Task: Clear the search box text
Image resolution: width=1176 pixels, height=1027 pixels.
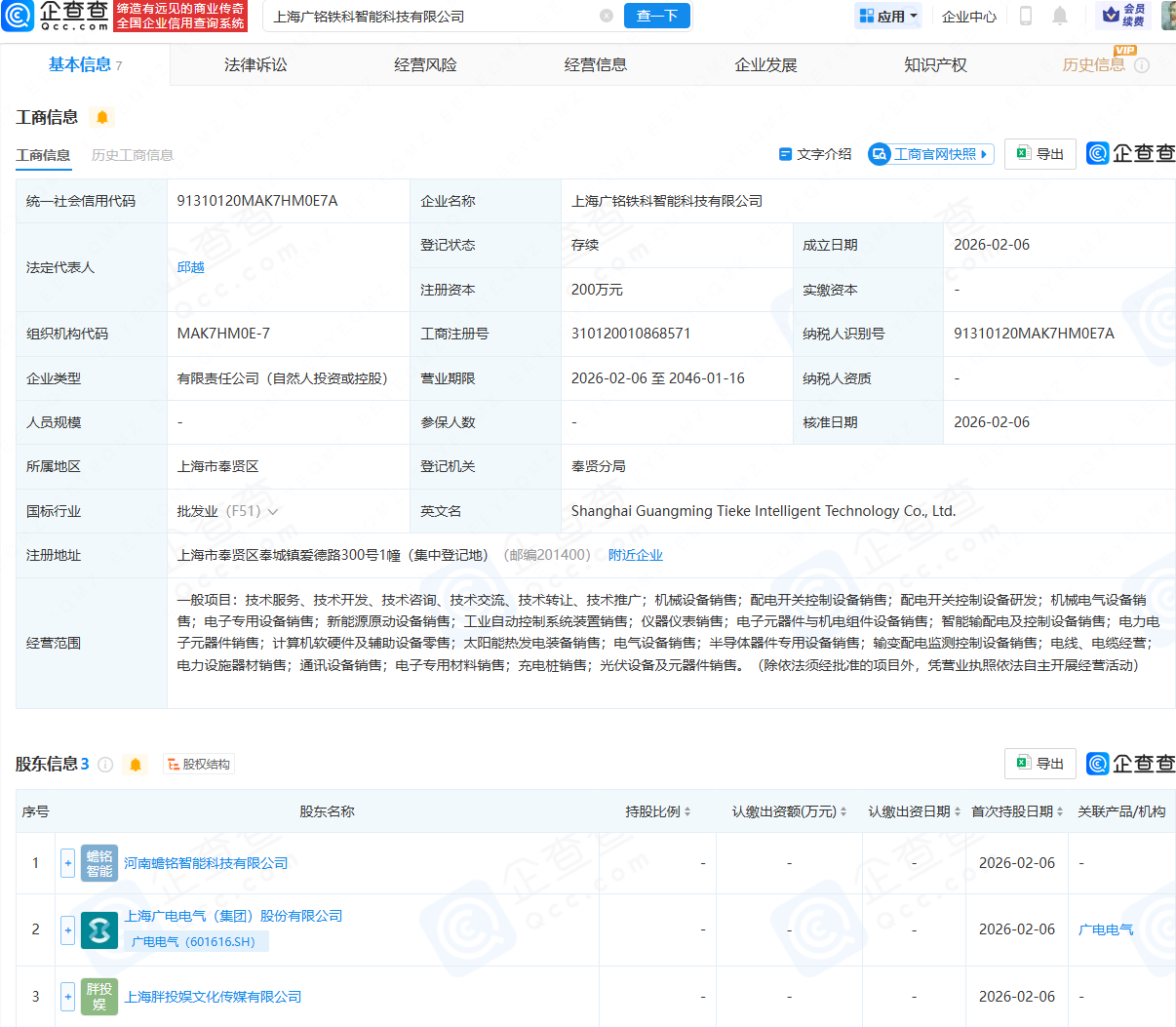Action: pyautogui.click(x=607, y=16)
